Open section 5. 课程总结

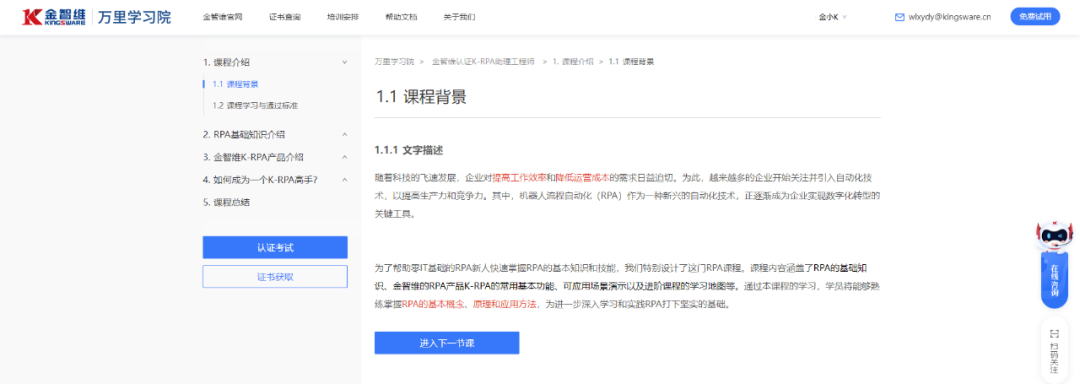(226, 202)
